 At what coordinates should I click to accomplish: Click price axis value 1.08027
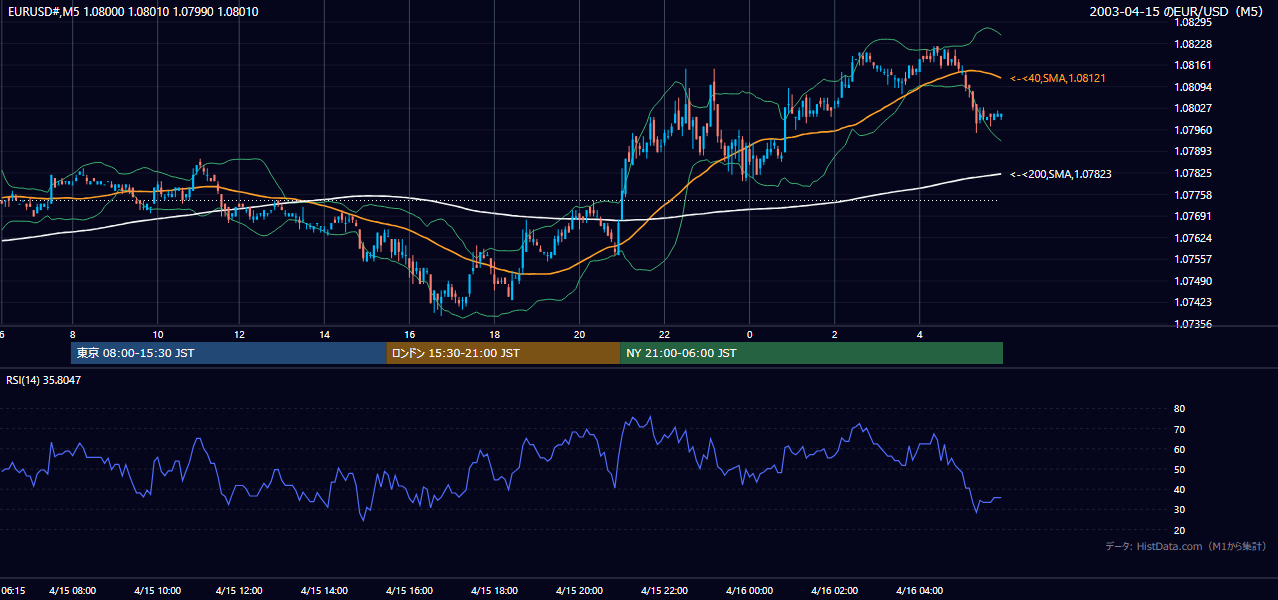[1193, 108]
